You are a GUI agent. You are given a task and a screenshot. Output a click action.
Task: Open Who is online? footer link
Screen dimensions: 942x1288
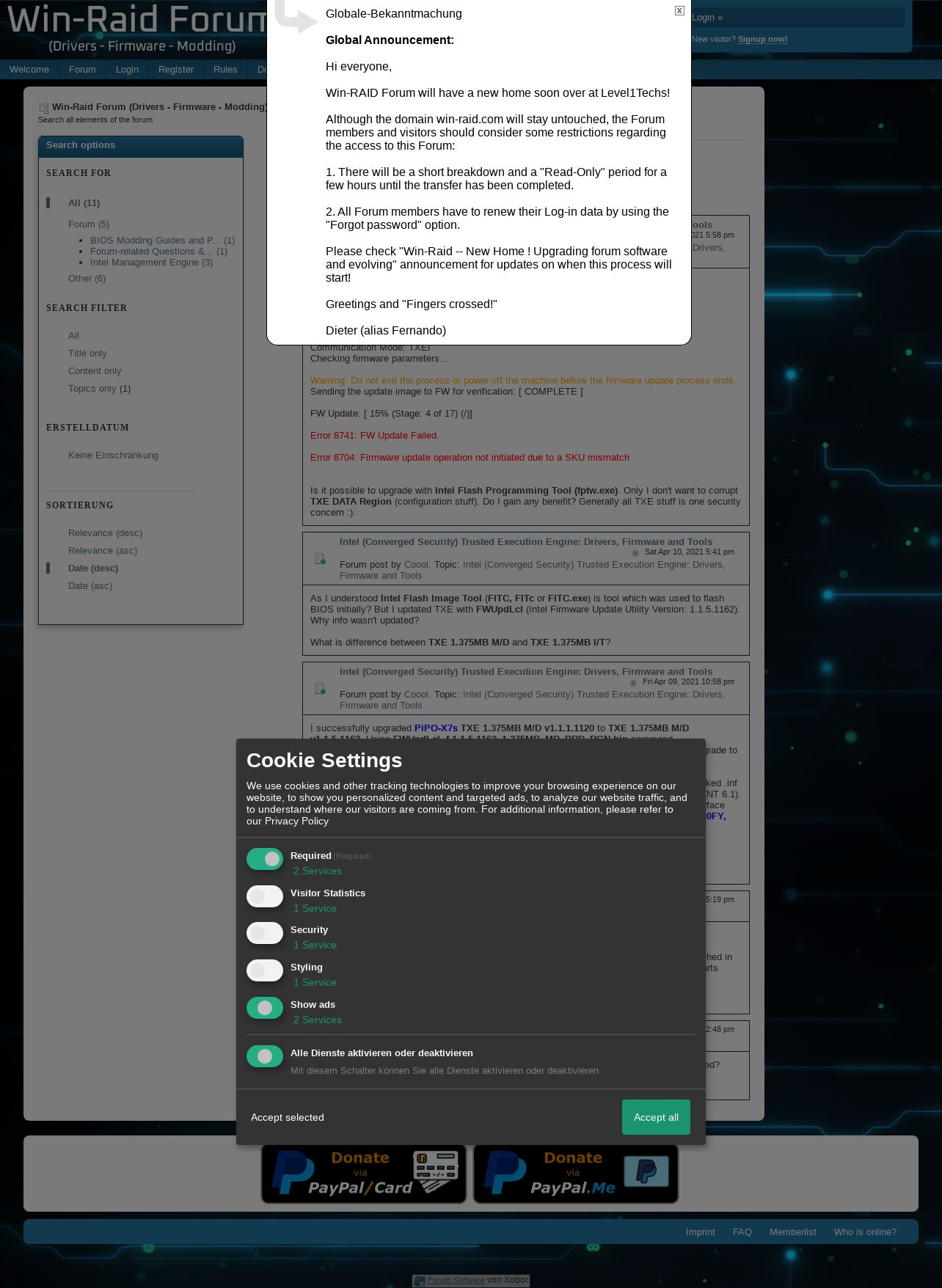tap(865, 1232)
